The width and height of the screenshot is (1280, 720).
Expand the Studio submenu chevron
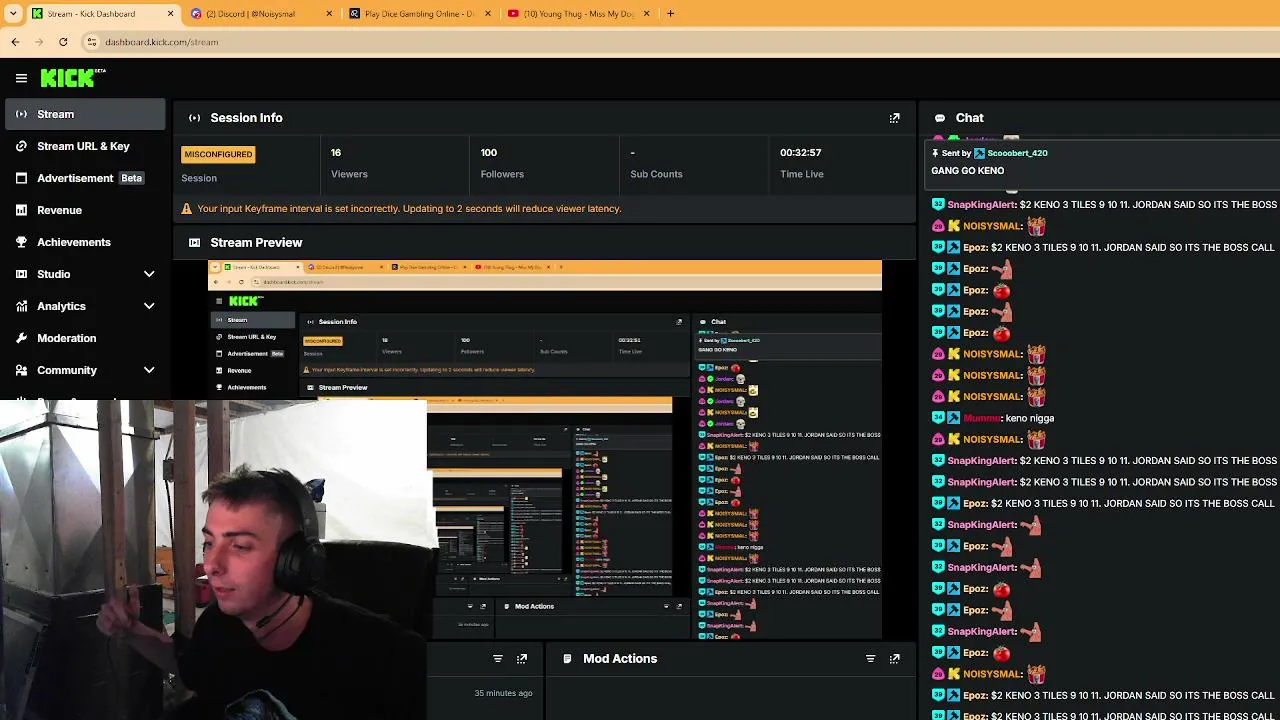click(149, 274)
